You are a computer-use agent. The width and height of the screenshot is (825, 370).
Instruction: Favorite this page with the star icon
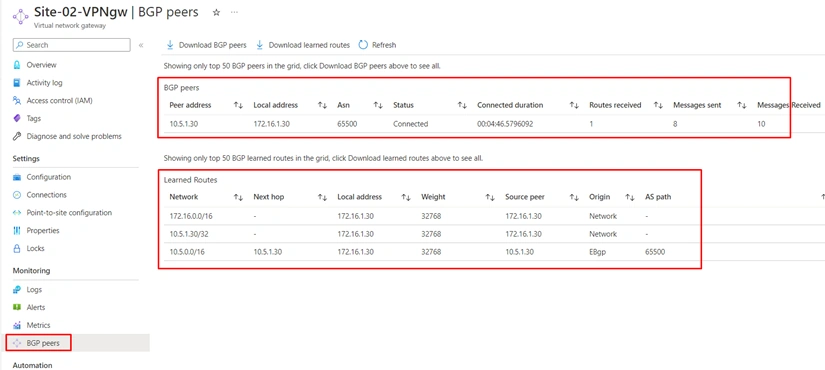click(216, 13)
